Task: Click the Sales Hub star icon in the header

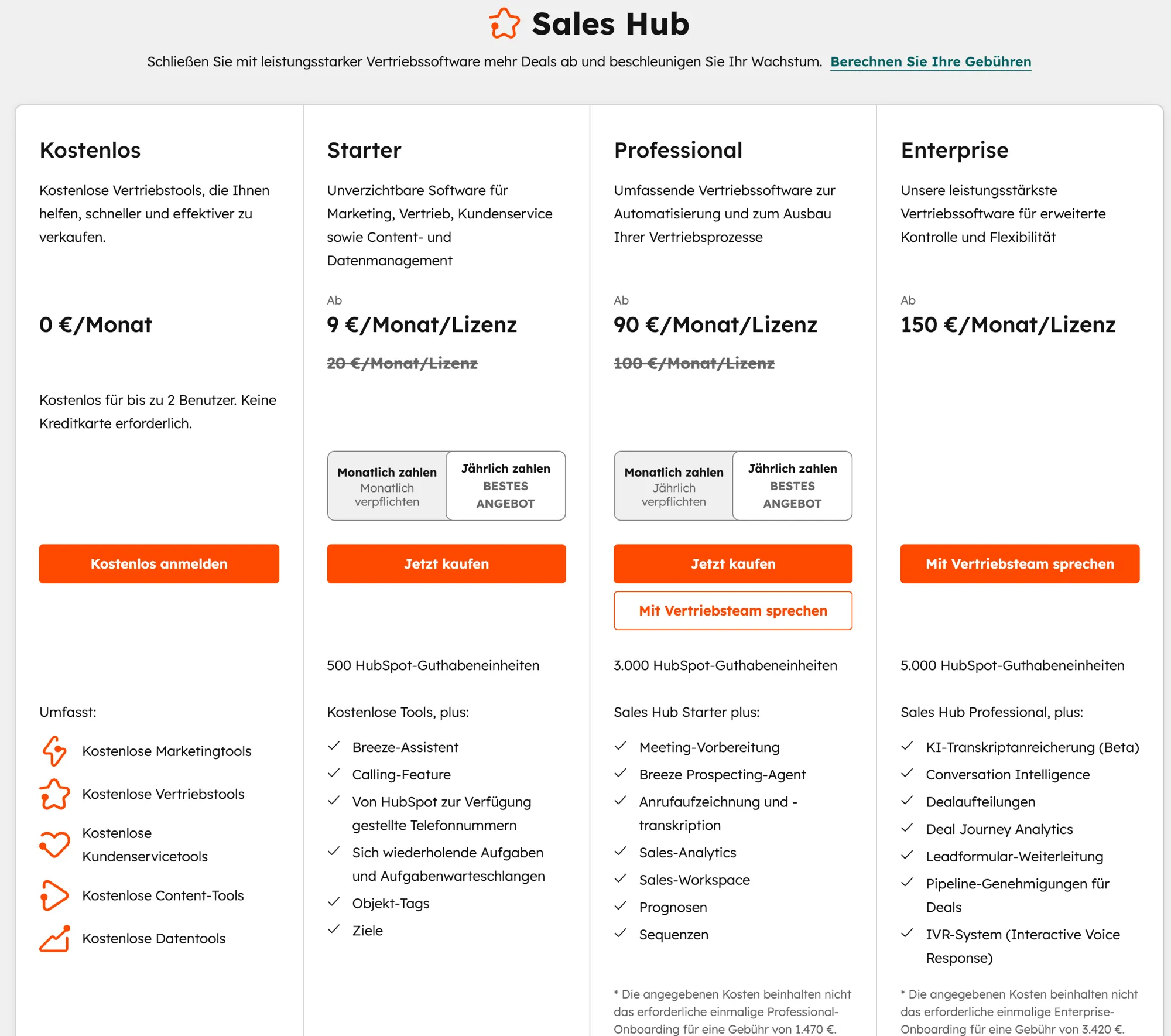Action: point(505,25)
